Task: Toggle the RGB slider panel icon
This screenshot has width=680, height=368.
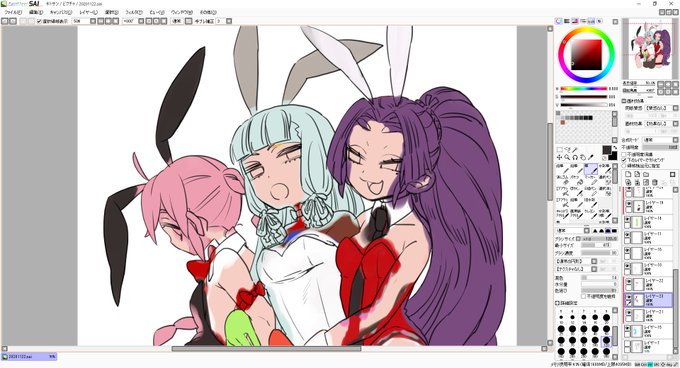Action: [567, 21]
